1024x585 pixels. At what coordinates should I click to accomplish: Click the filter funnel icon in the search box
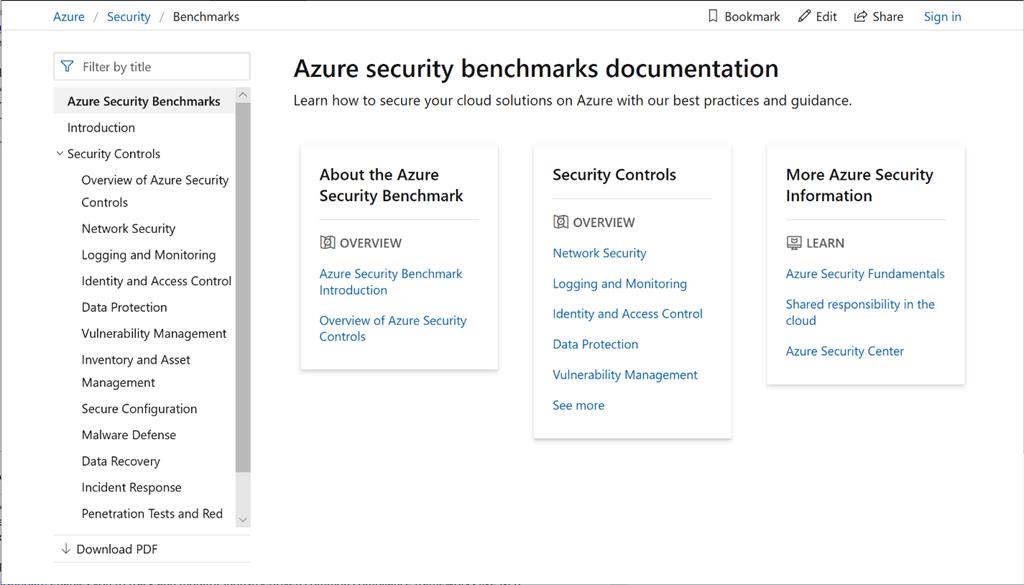click(x=67, y=66)
